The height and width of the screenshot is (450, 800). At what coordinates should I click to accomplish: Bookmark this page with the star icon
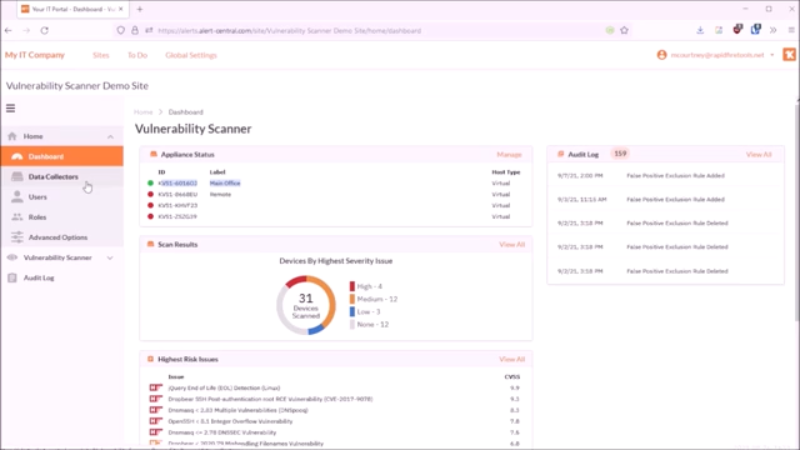coord(624,31)
